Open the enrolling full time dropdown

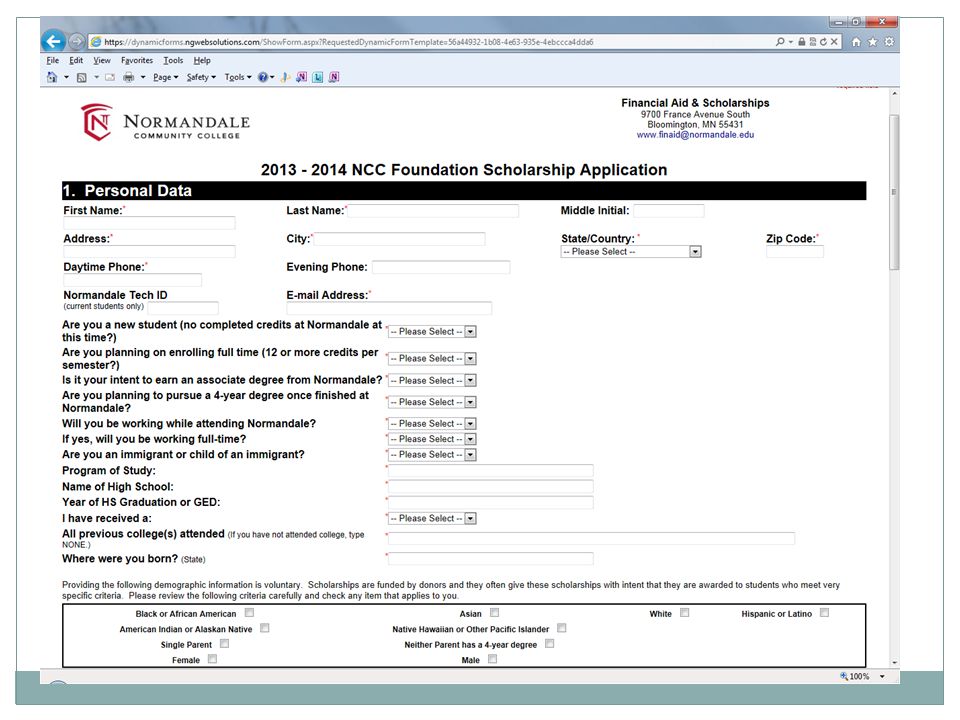[432, 359]
